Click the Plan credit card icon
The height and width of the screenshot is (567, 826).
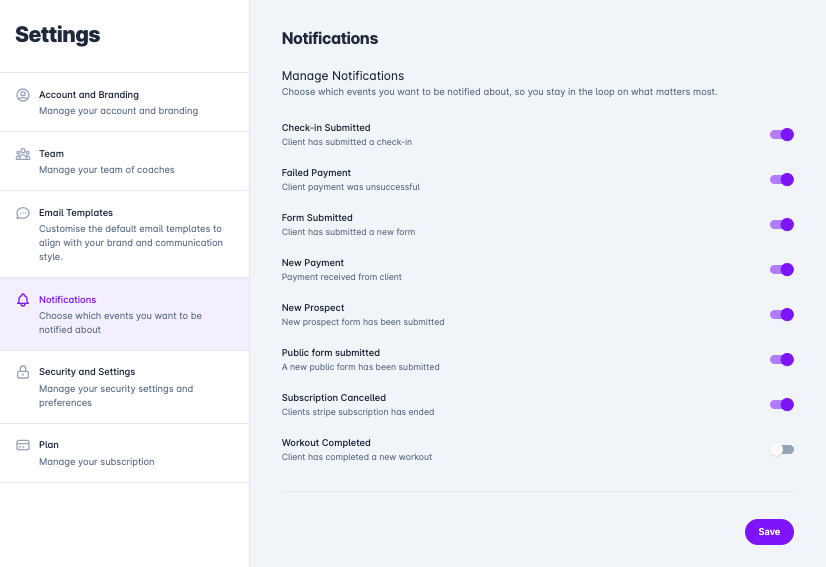tap(23, 445)
